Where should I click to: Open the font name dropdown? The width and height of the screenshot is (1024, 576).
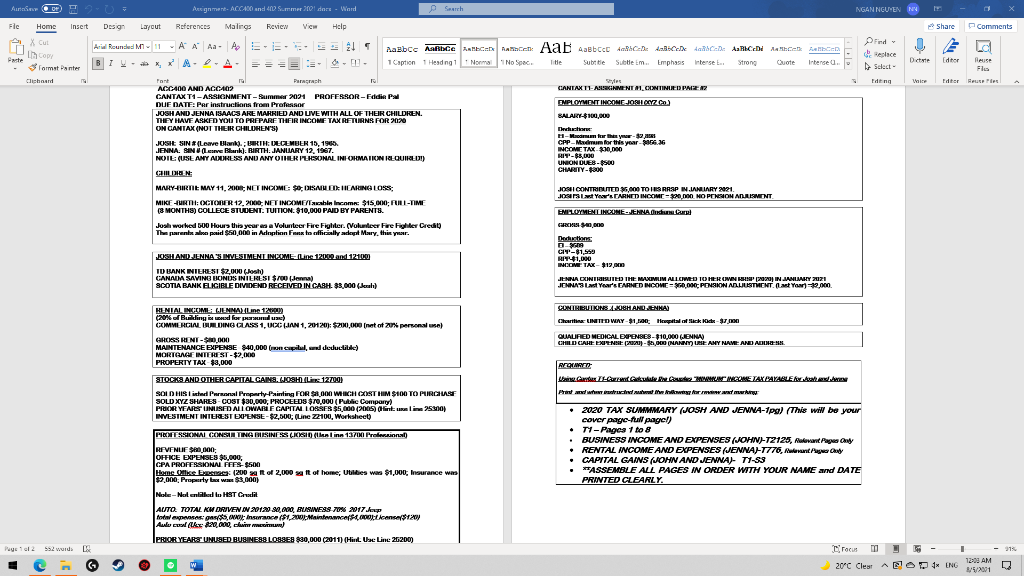tap(148, 46)
